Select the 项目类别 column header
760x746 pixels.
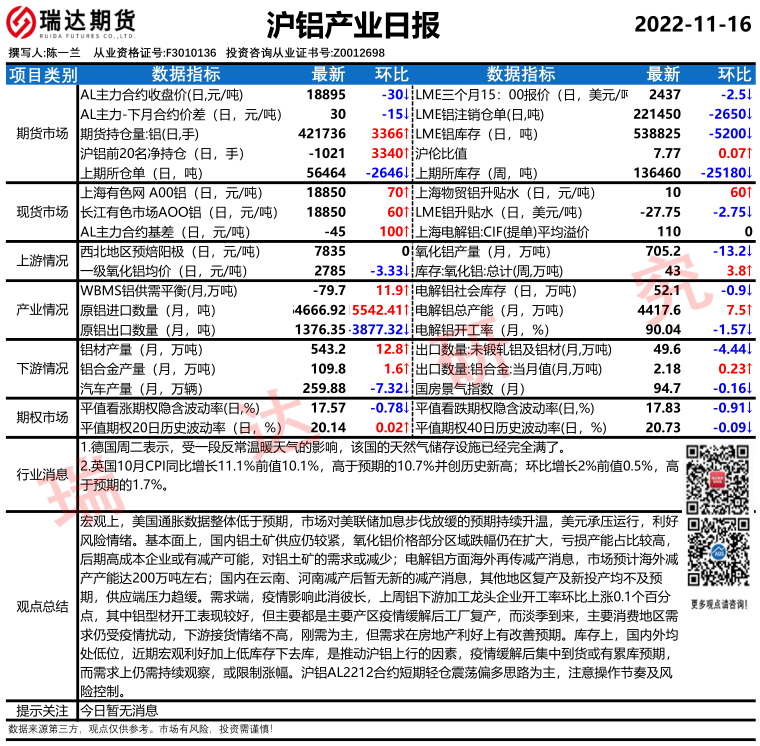[41, 74]
